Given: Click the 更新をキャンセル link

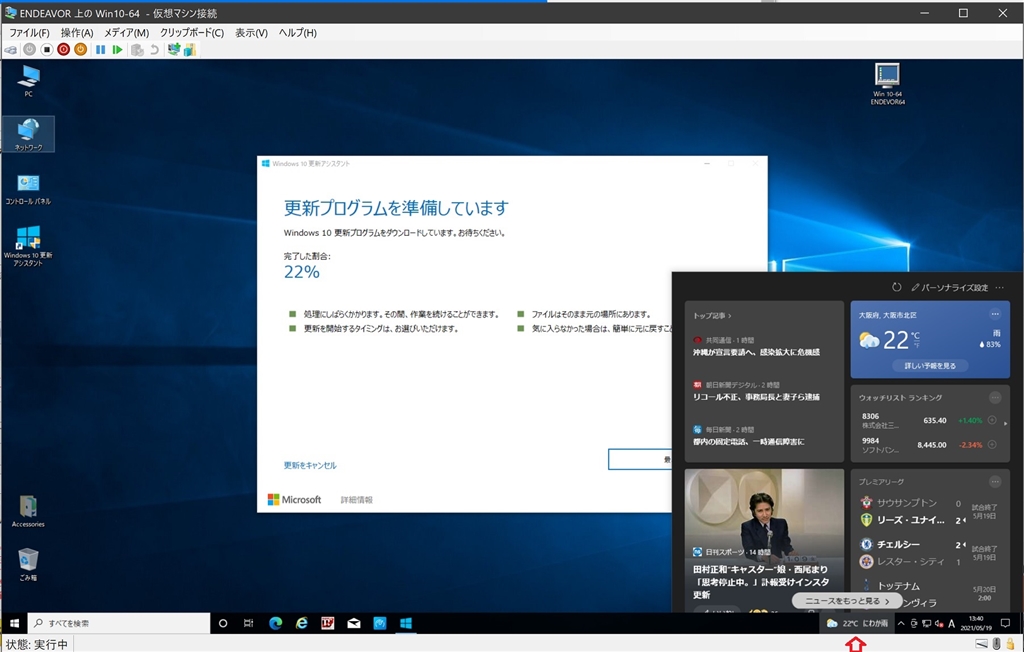Looking at the screenshot, I should point(310,465).
